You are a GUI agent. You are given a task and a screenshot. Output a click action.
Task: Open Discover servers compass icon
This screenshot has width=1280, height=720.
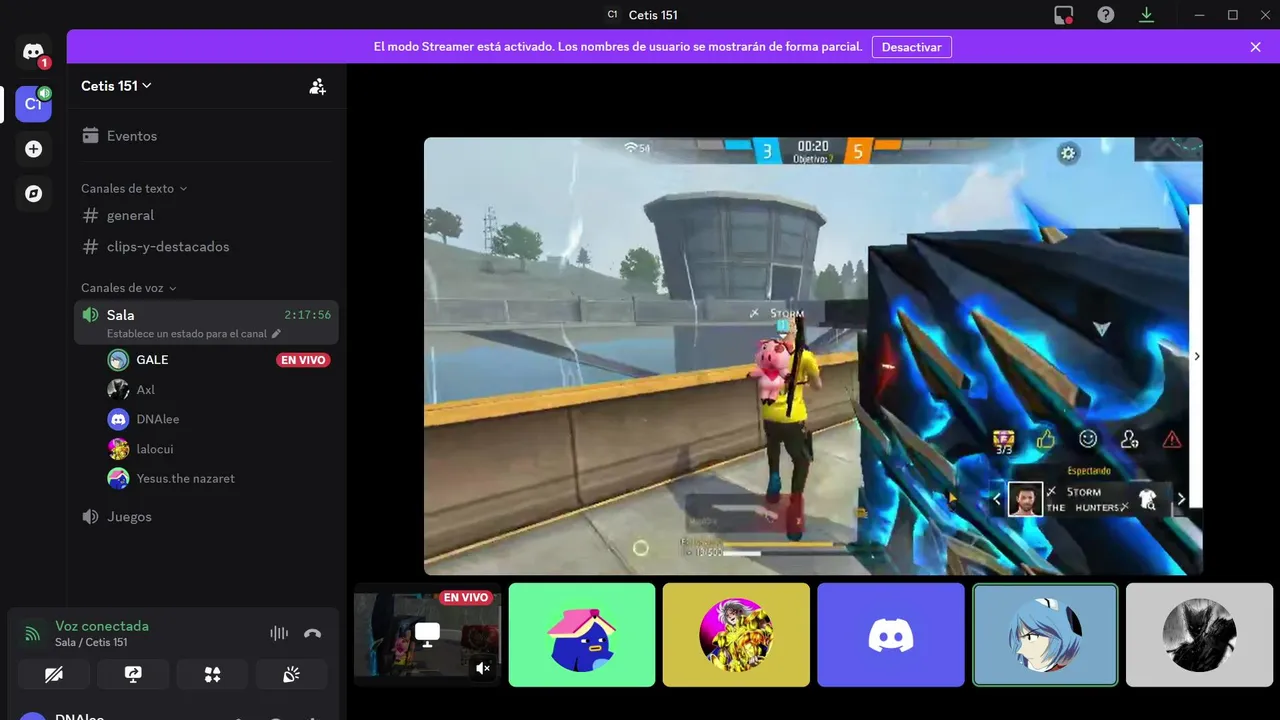(33, 194)
